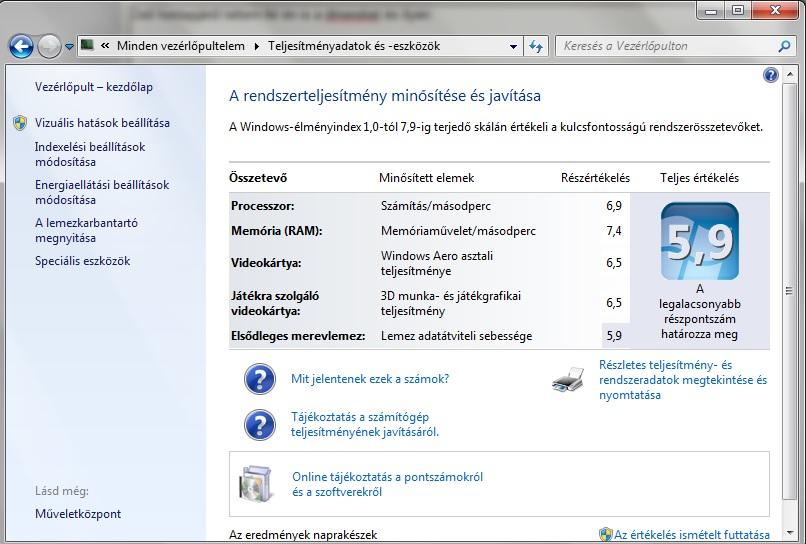806x544 pixels.
Task: Open 'A lemezkarbantartó megnyitása'
Action: pos(86,230)
